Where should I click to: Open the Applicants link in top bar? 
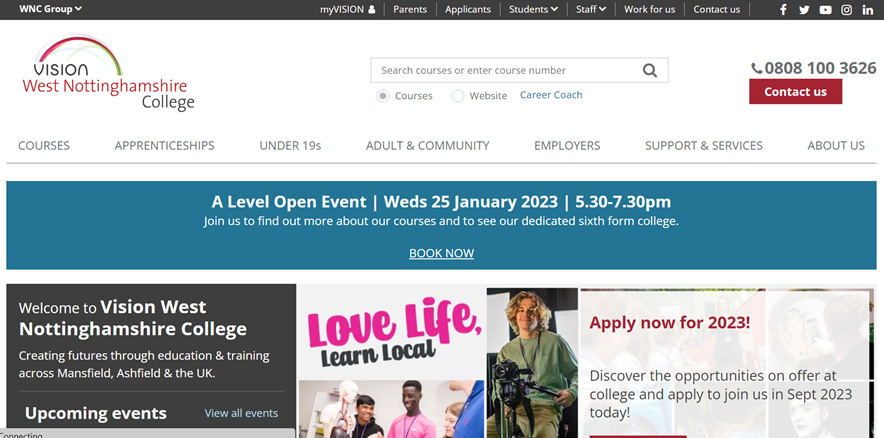tap(468, 9)
